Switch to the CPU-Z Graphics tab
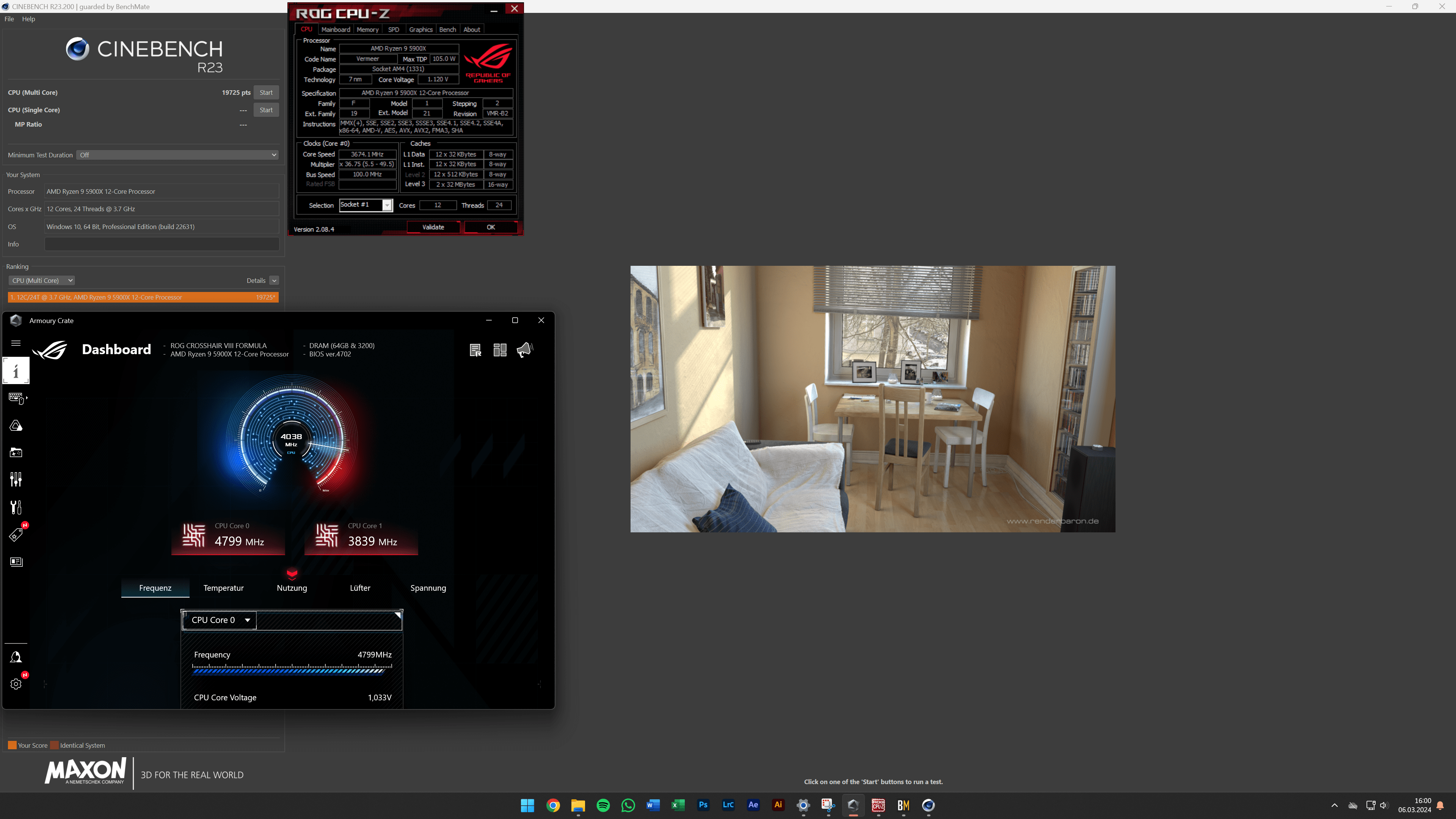1456x819 pixels. click(420, 30)
